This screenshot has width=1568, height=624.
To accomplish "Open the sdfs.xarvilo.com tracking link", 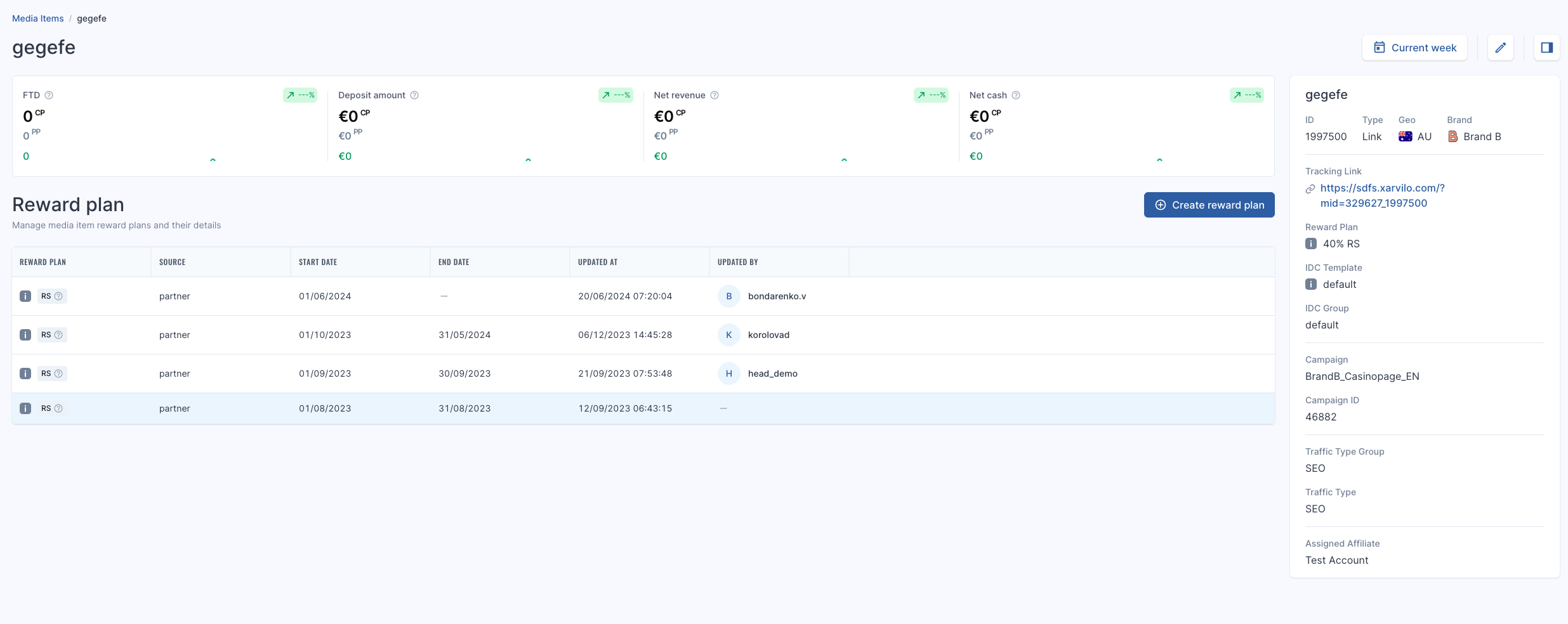I will point(1382,195).
